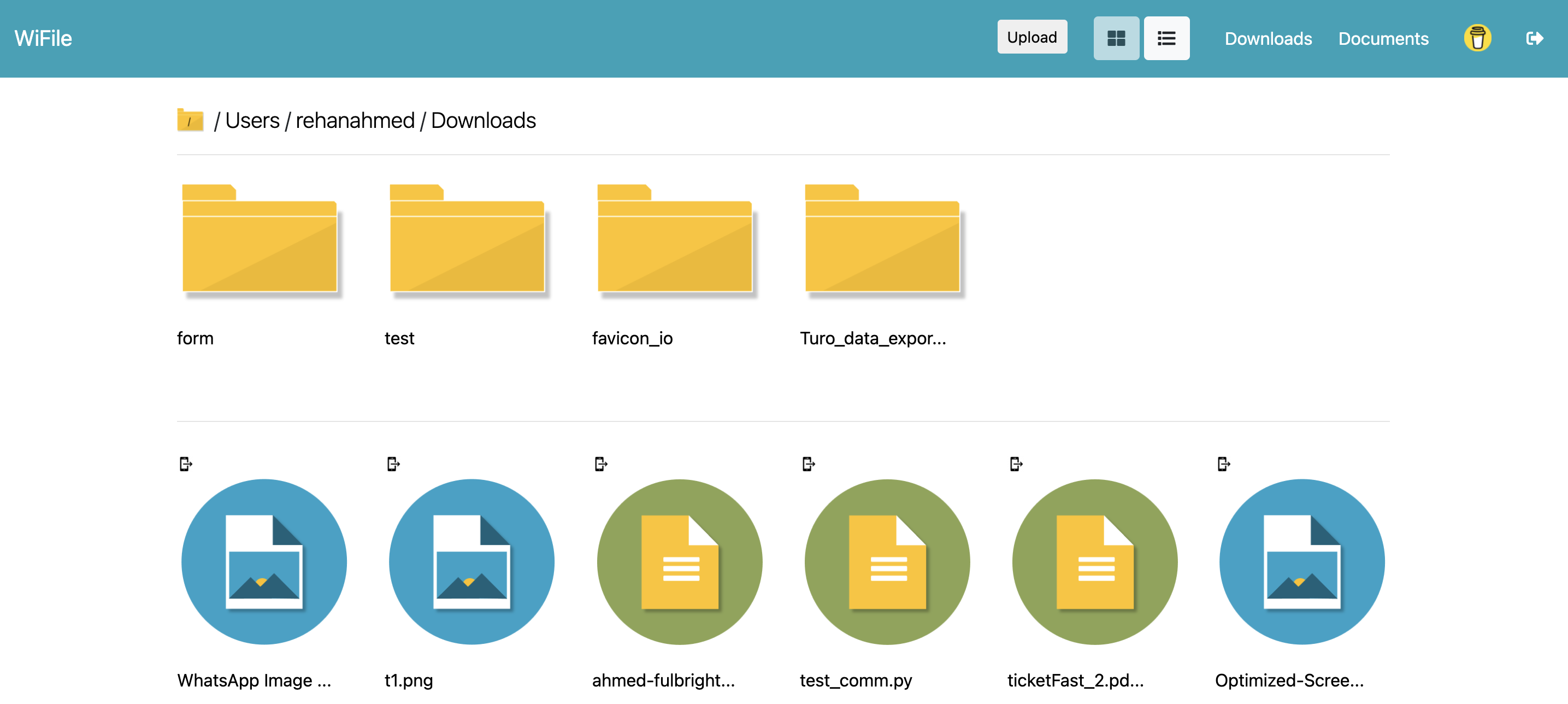Click send icon above WhatsApp Image file

pos(186,464)
